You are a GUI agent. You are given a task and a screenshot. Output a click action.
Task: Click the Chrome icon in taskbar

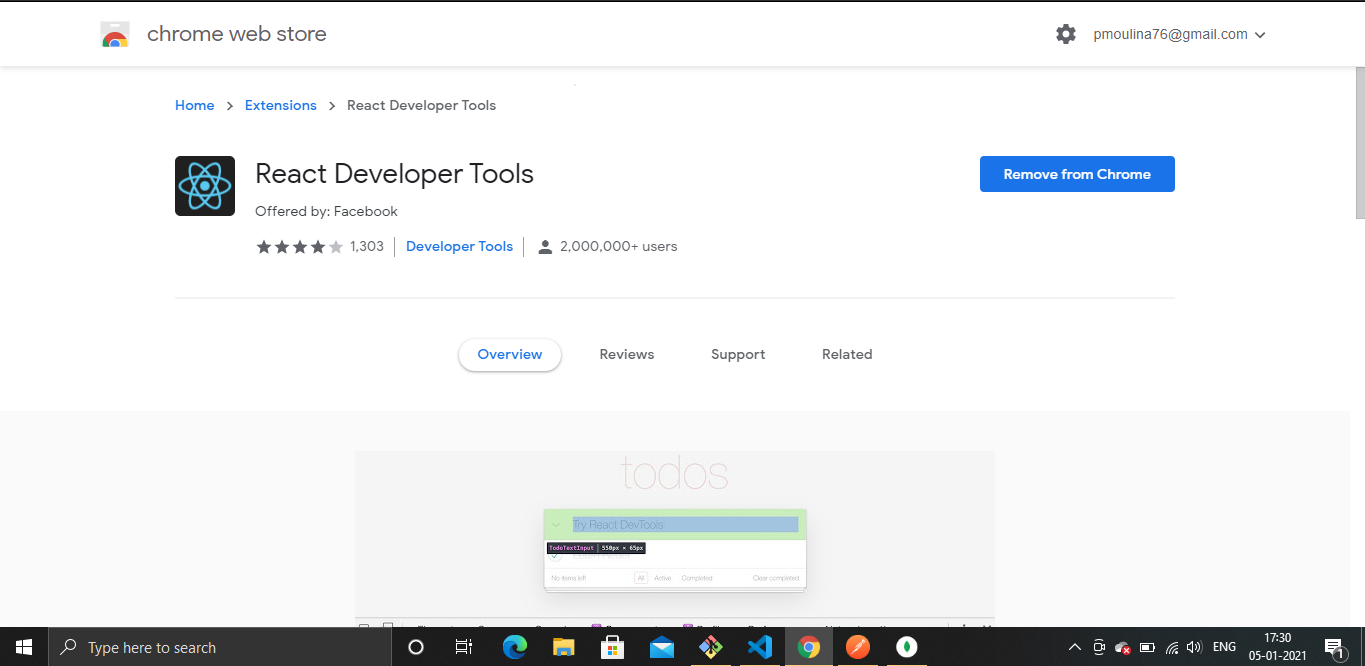[808, 647]
